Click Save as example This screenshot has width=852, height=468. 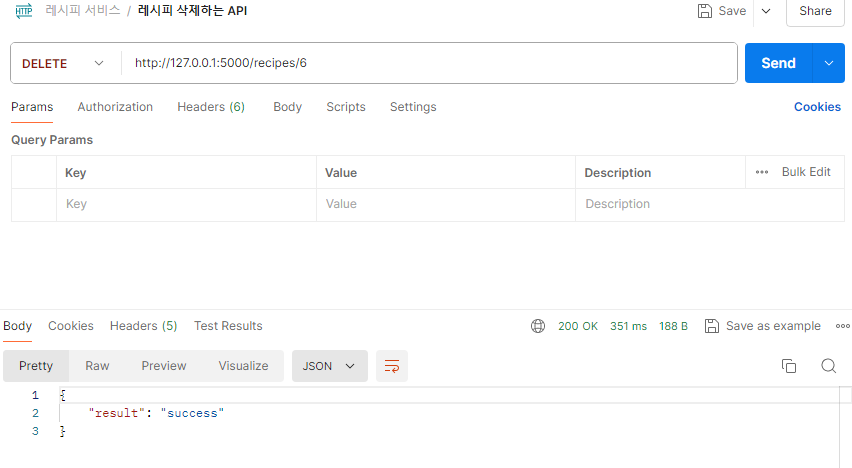point(763,326)
